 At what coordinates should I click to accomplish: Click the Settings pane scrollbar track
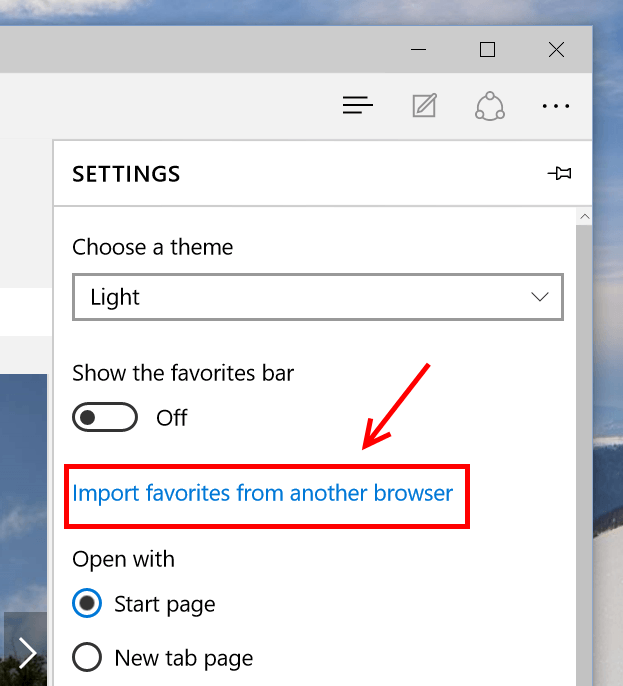584,455
